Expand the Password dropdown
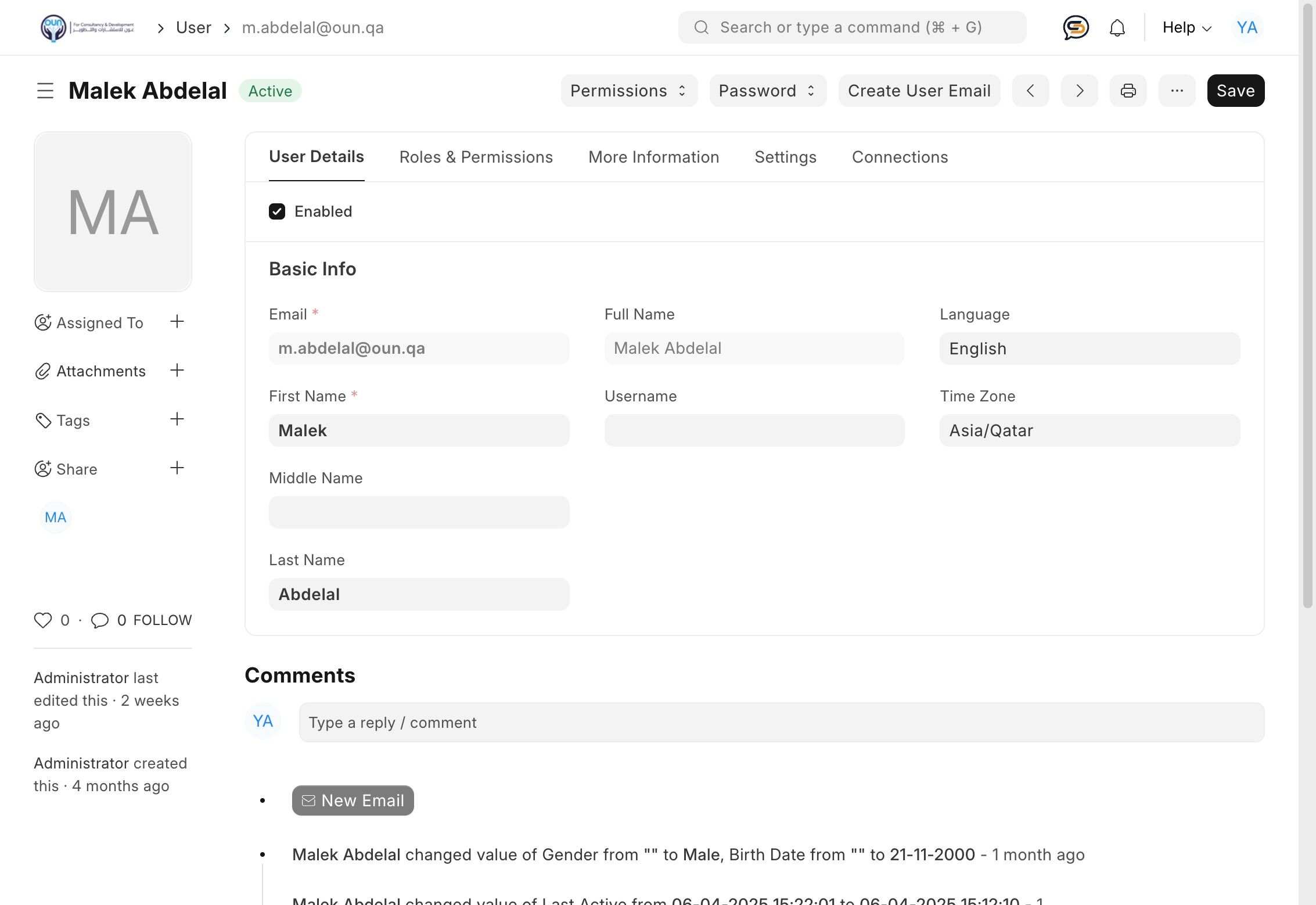 [x=767, y=91]
